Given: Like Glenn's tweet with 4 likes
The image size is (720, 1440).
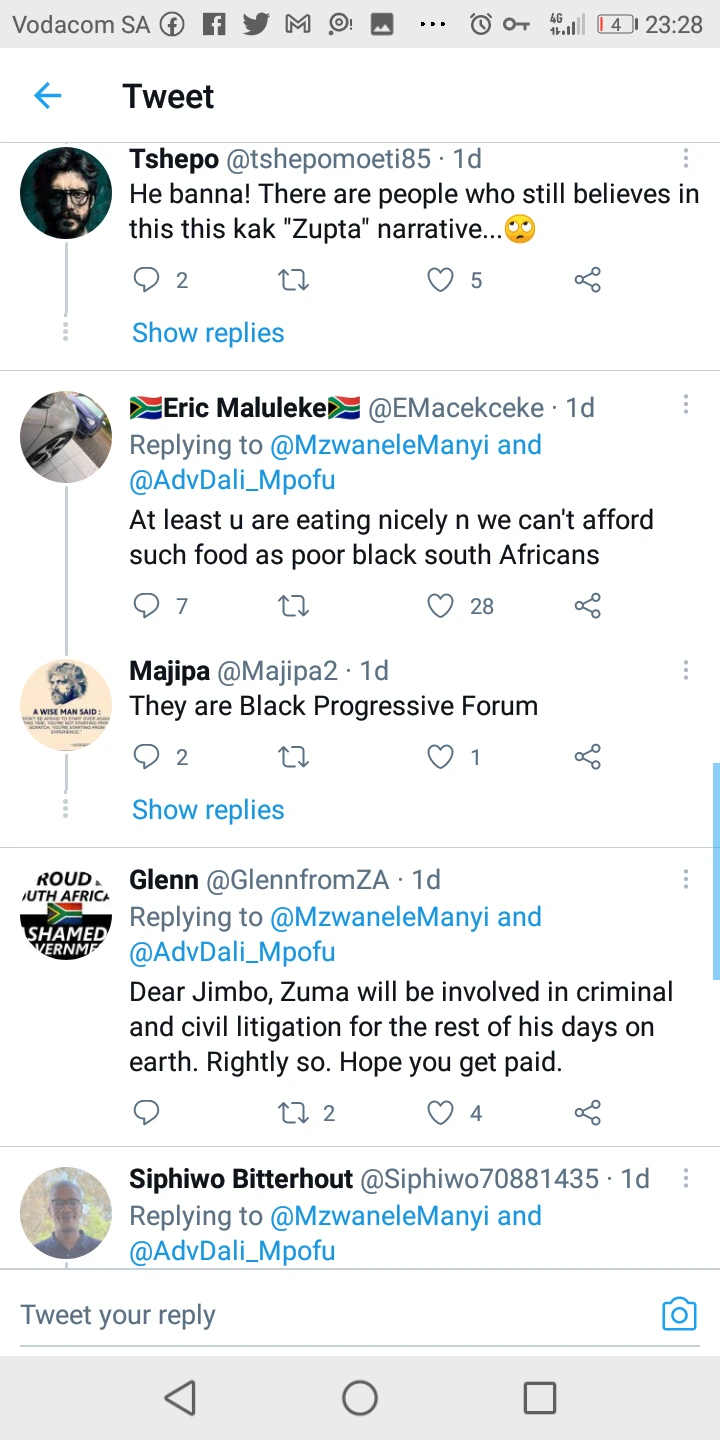Looking at the screenshot, I should (x=441, y=1112).
